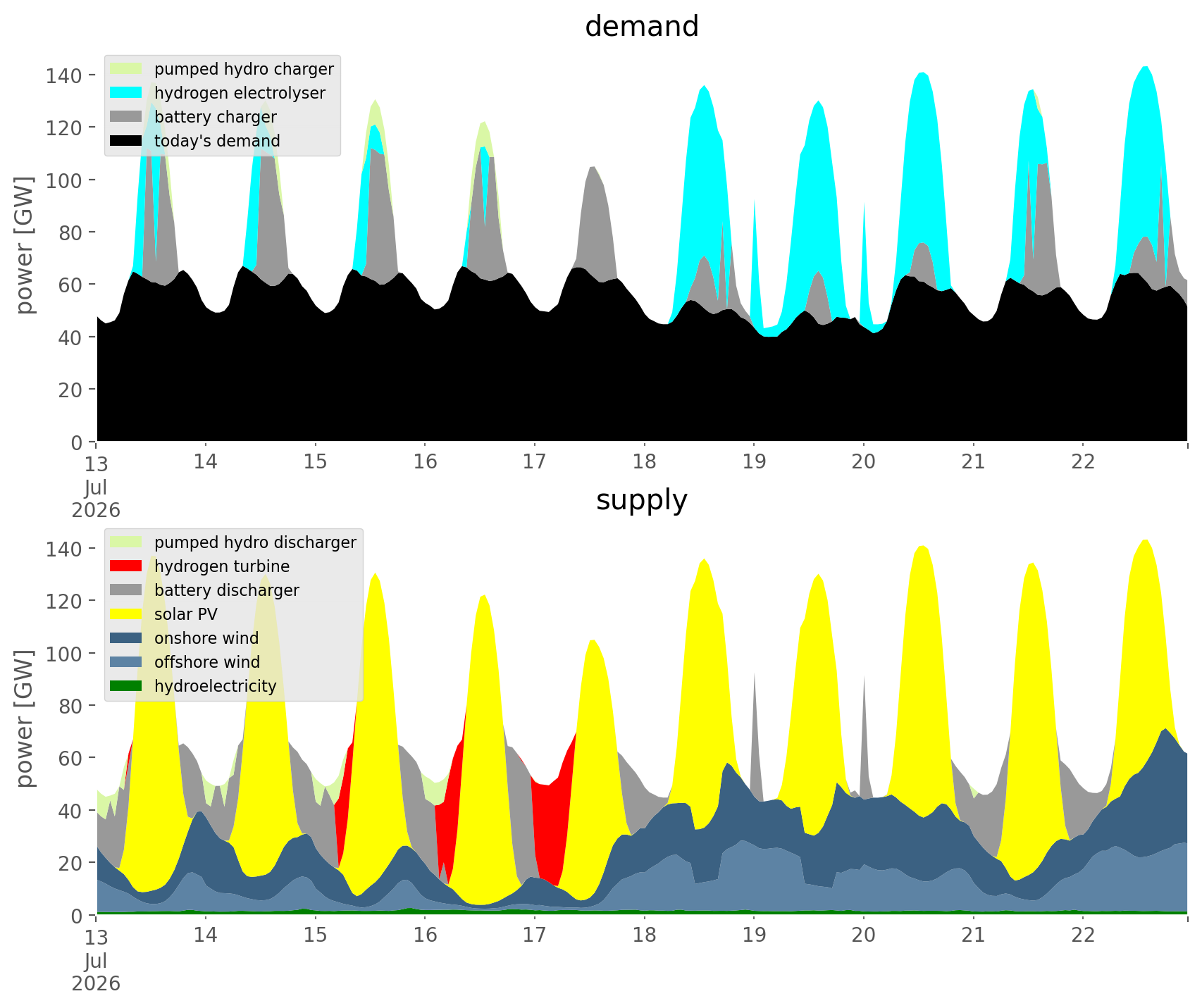
Task: Click date tick 15 on the supply chart
Action: tap(316, 935)
